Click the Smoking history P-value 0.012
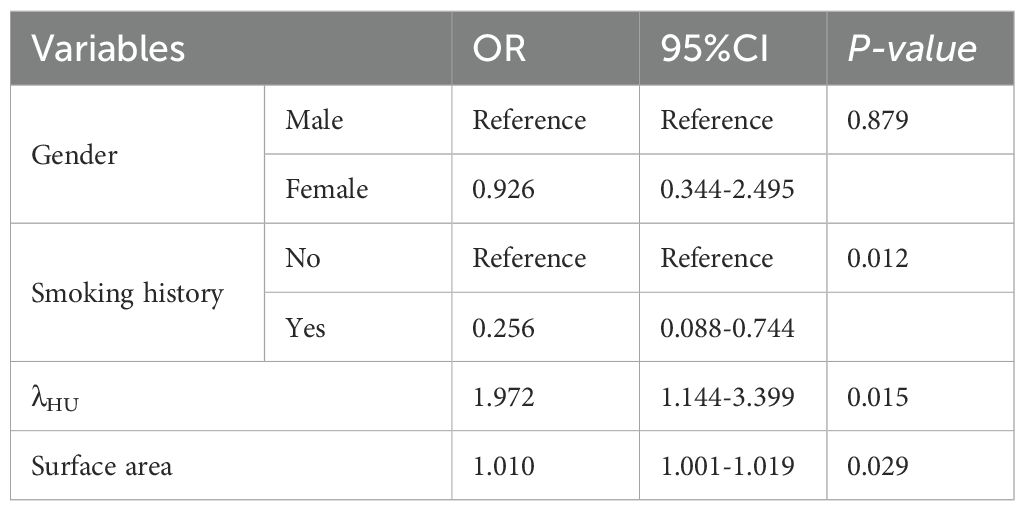The width and height of the screenshot is (1025, 511). point(875,258)
